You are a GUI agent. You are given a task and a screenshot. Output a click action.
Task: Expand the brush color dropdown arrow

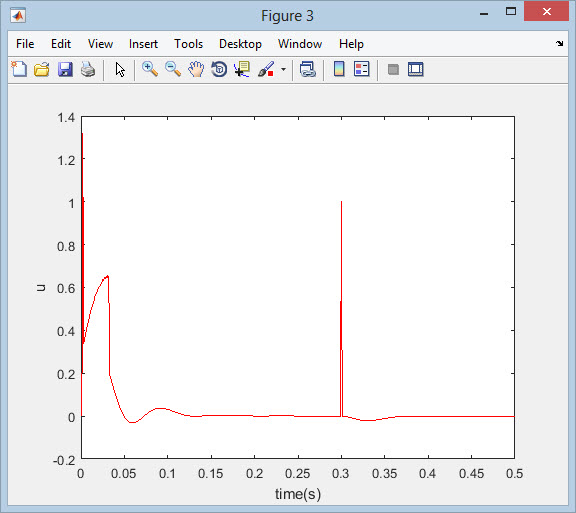coord(283,69)
